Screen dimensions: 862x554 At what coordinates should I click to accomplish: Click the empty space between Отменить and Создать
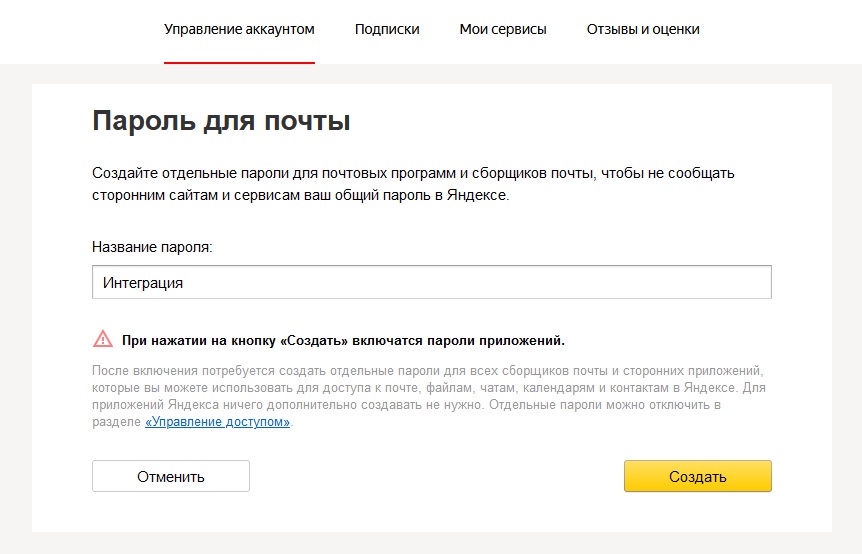coord(436,476)
